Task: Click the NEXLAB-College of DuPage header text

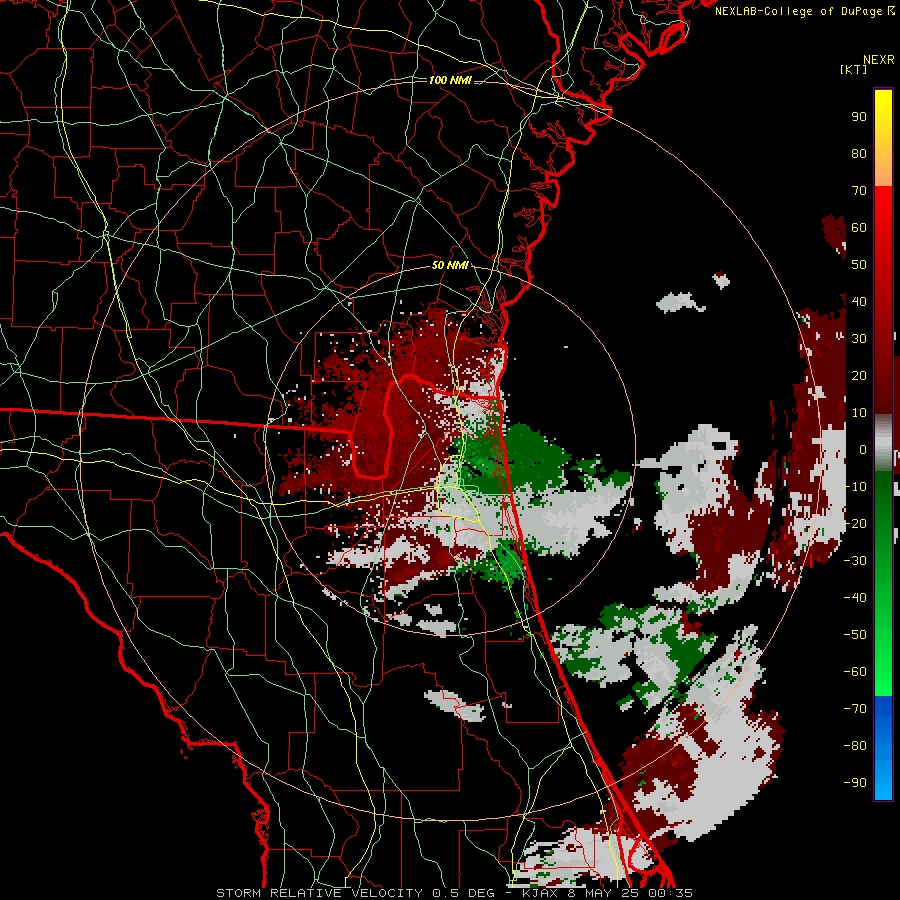Action: click(804, 11)
